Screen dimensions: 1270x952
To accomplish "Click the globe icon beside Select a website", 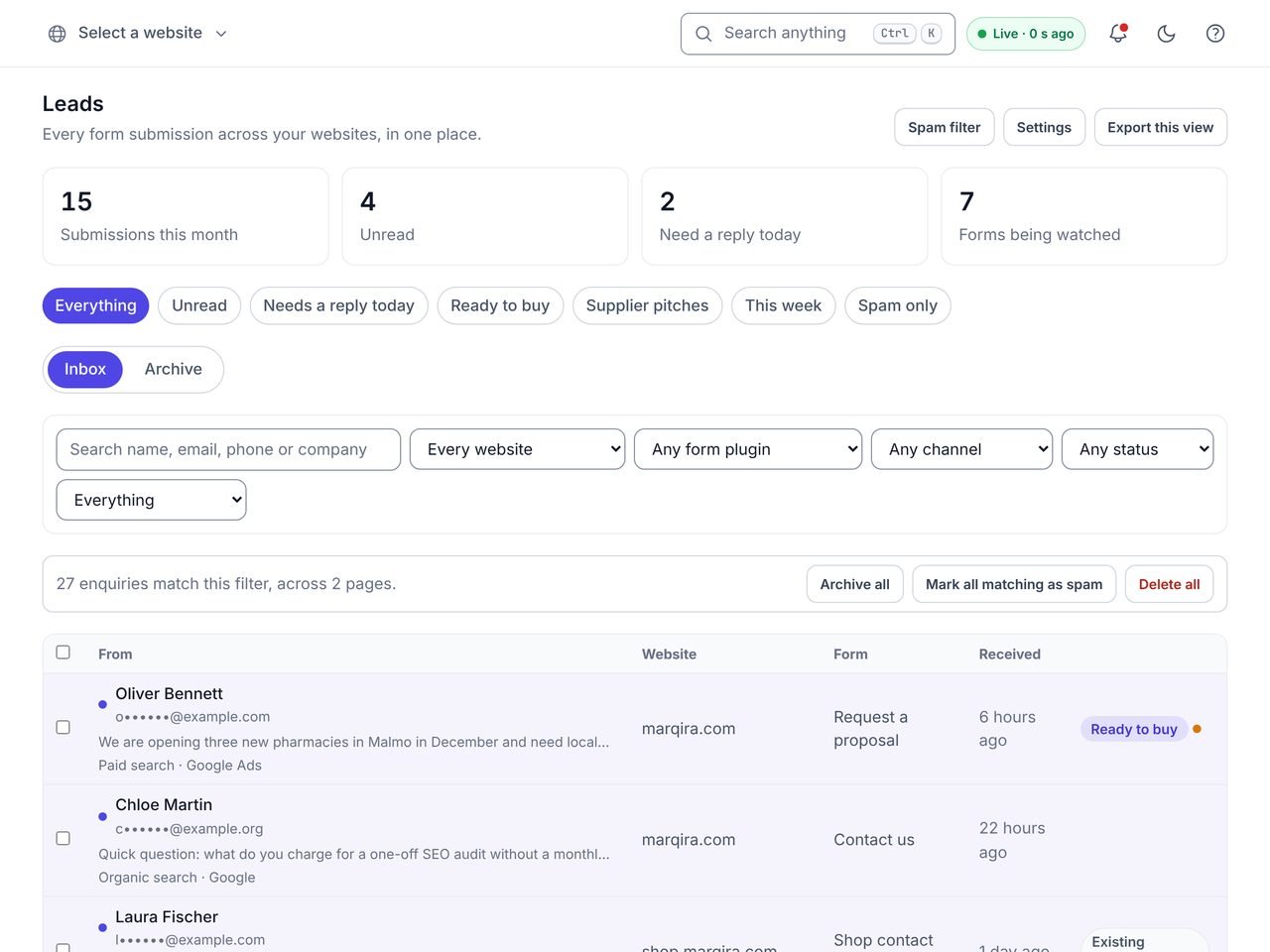I will pos(58,34).
